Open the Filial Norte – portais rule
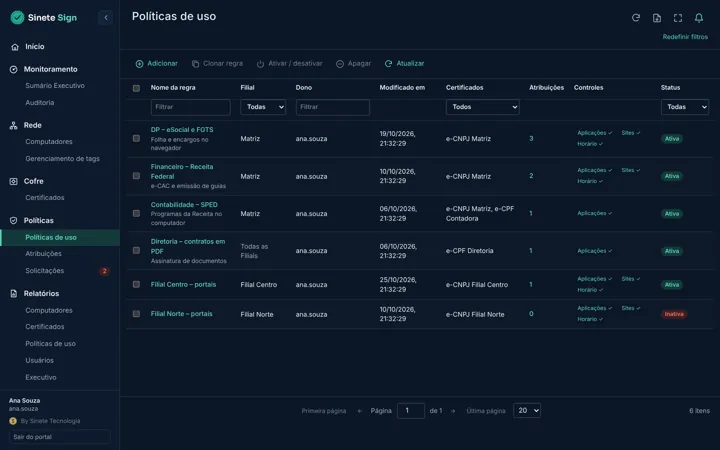The image size is (720, 450). tap(181, 314)
